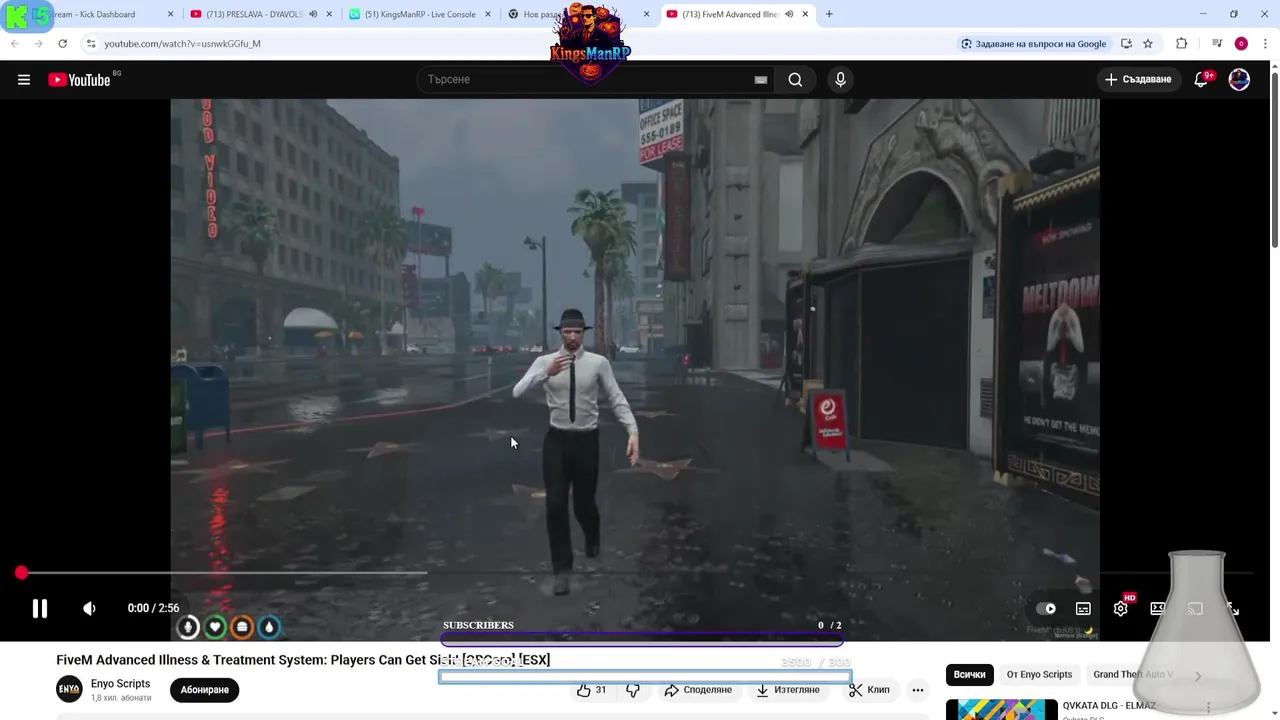Select the Всички filter chip
1280x720 pixels.
pos(969,674)
